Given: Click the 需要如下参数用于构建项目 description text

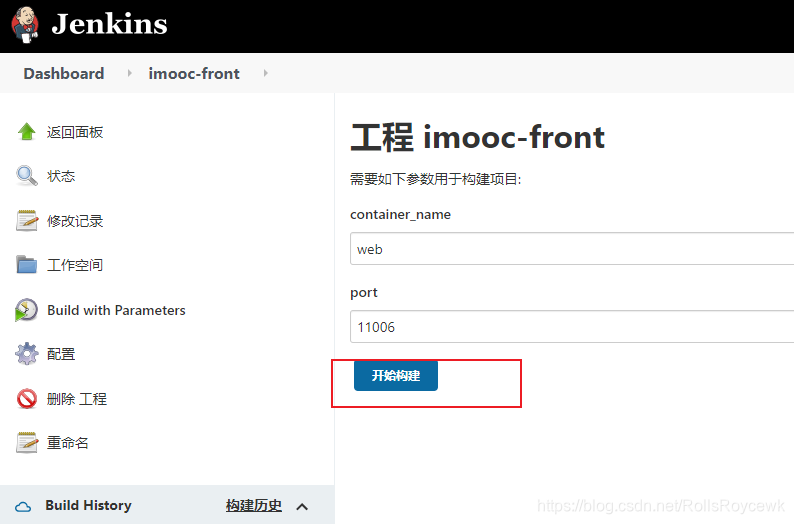Looking at the screenshot, I should coord(435,179).
